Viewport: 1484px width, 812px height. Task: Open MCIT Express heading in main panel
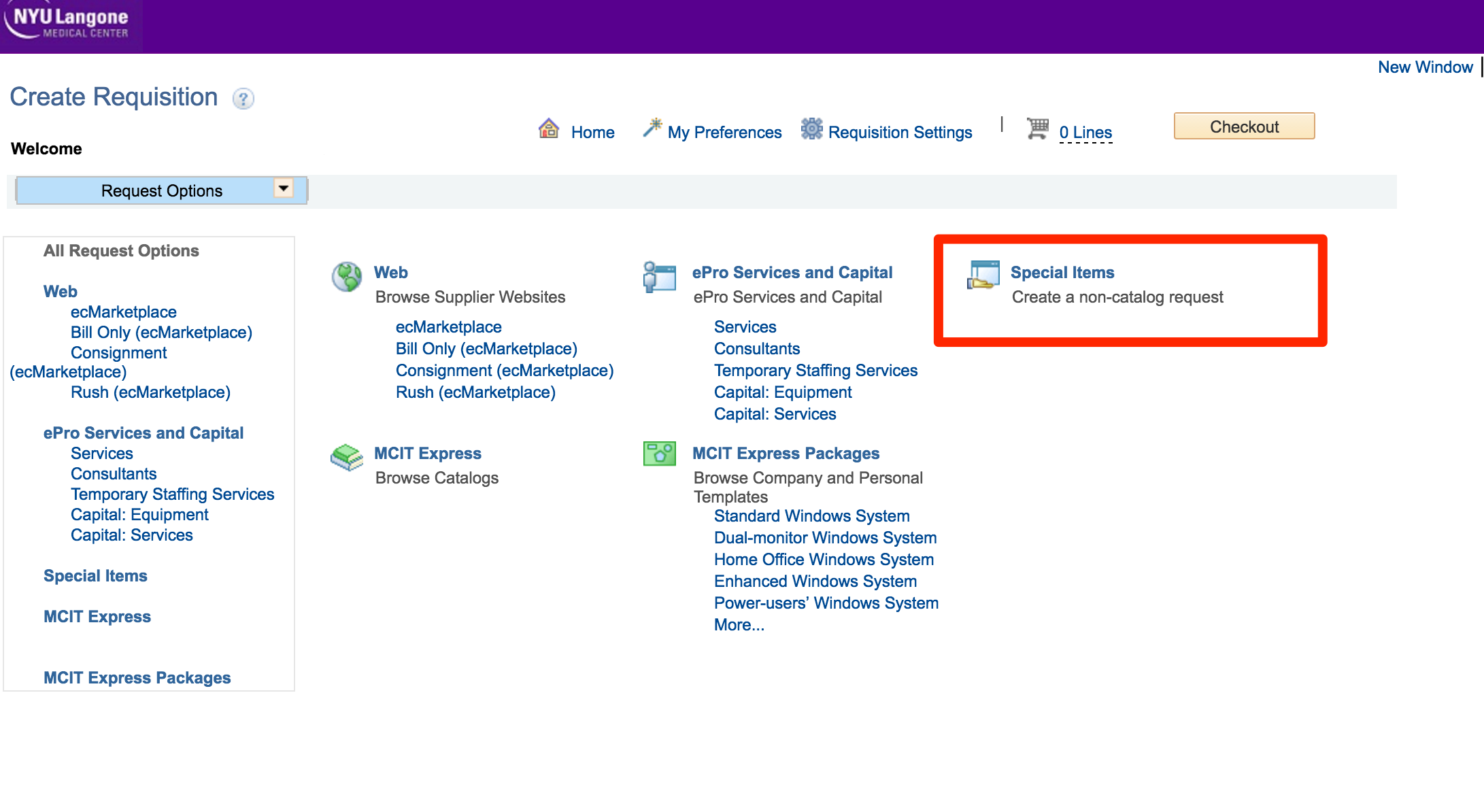[428, 454]
